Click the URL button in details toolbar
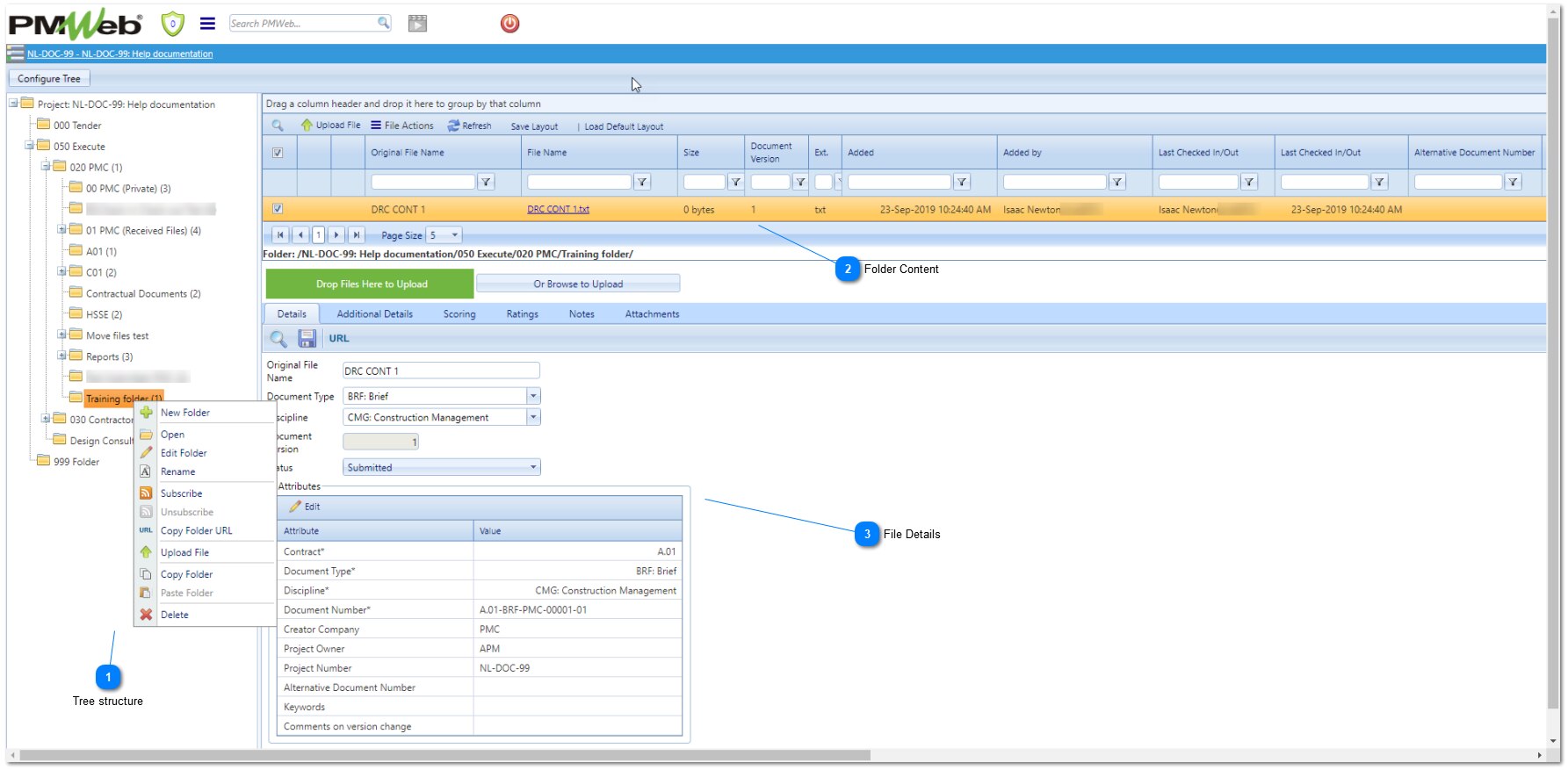This screenshot has height=770, width=1568. [x=339, y=339]
